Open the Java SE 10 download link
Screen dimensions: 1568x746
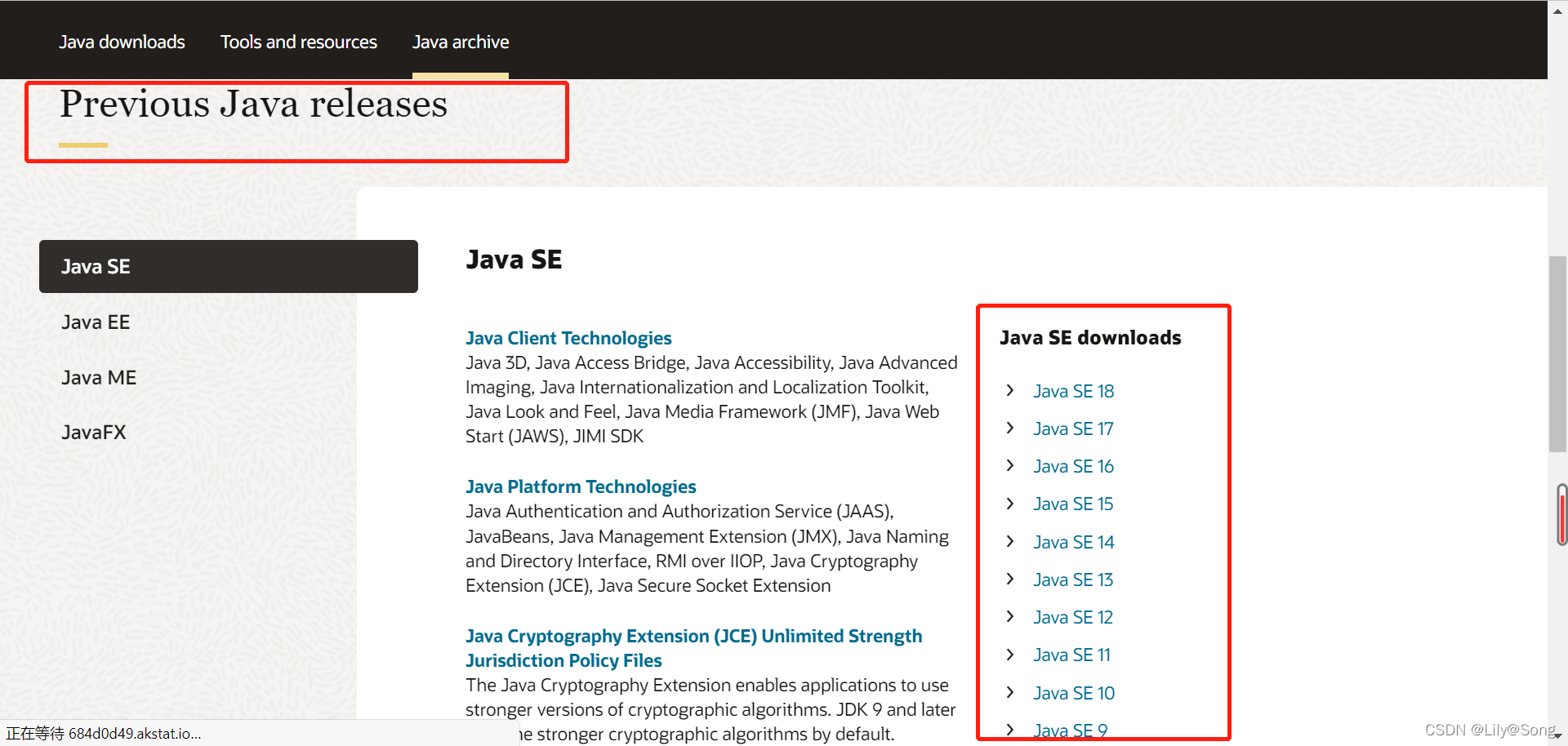1074,693
